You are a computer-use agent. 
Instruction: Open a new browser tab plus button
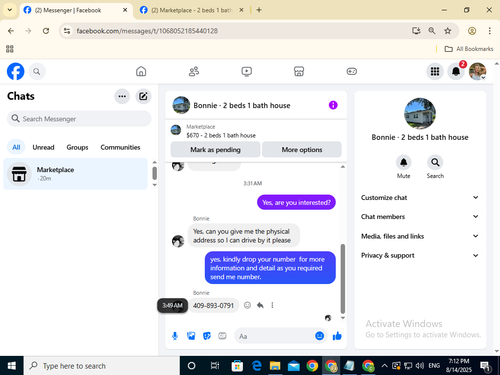pyautogui.click(x=259, y=10)
